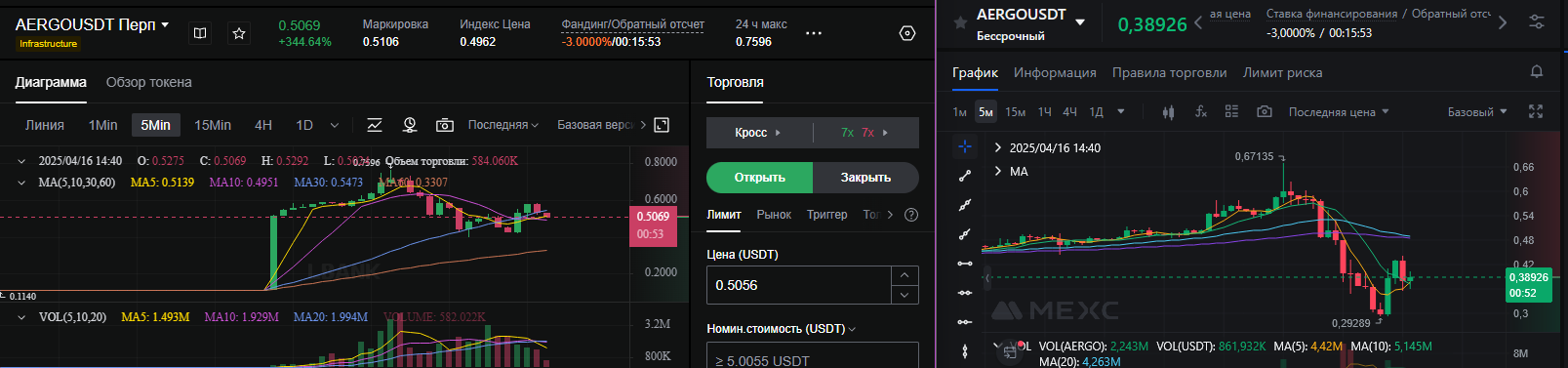Click the Фандинг/Обратный отсчет link
Image resolution: width=1568 pixels, height=368 pixels.
(632, 24)
